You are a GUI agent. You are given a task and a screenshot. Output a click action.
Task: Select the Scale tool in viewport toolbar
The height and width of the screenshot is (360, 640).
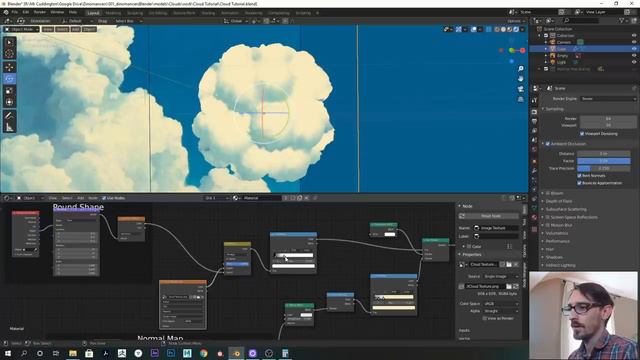[9, 91]
